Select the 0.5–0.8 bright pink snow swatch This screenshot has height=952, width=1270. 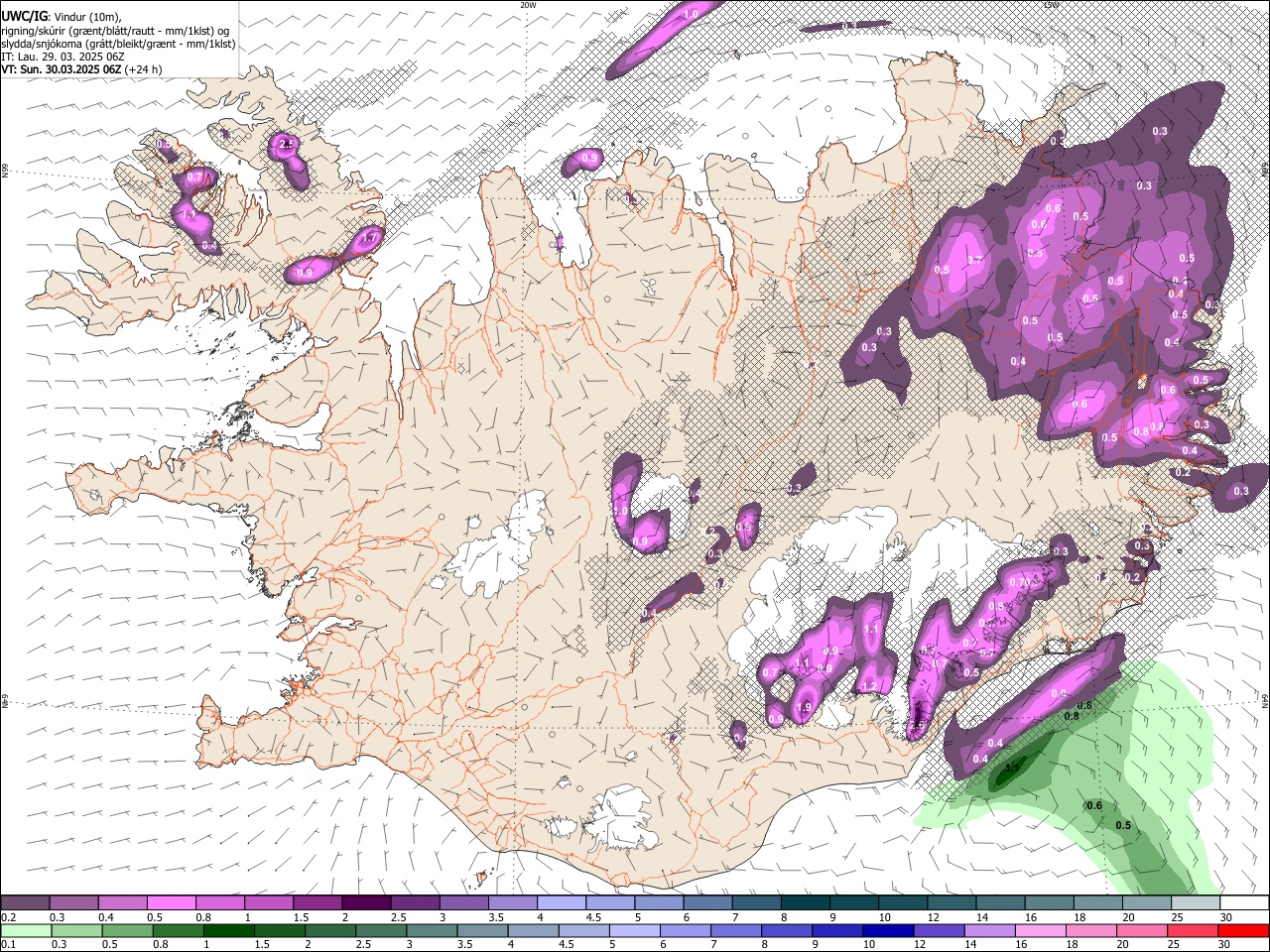click(x=171, y=903)
